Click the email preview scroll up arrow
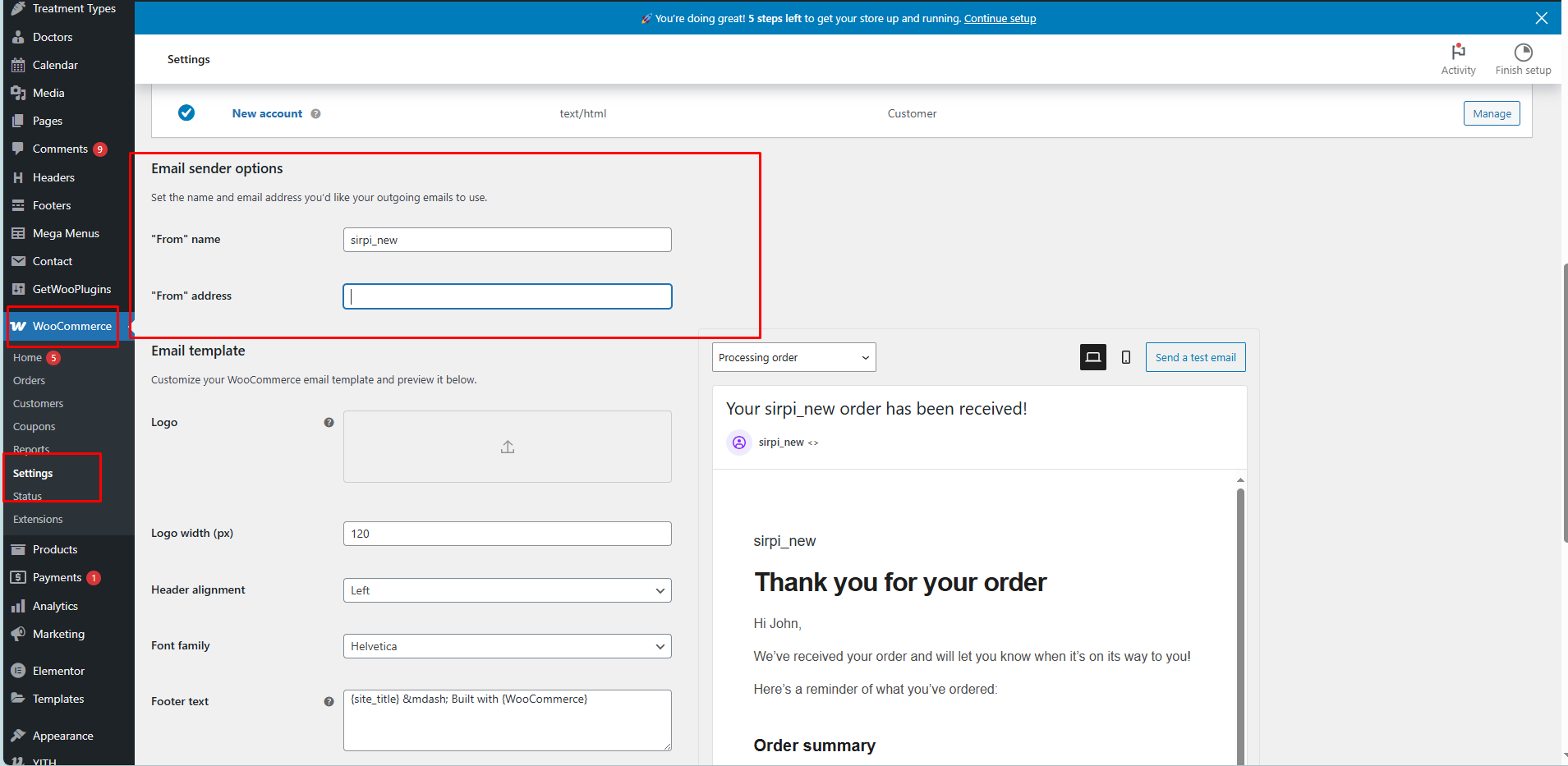This screenshot has width=1568, height=766. coord(1240,479)
